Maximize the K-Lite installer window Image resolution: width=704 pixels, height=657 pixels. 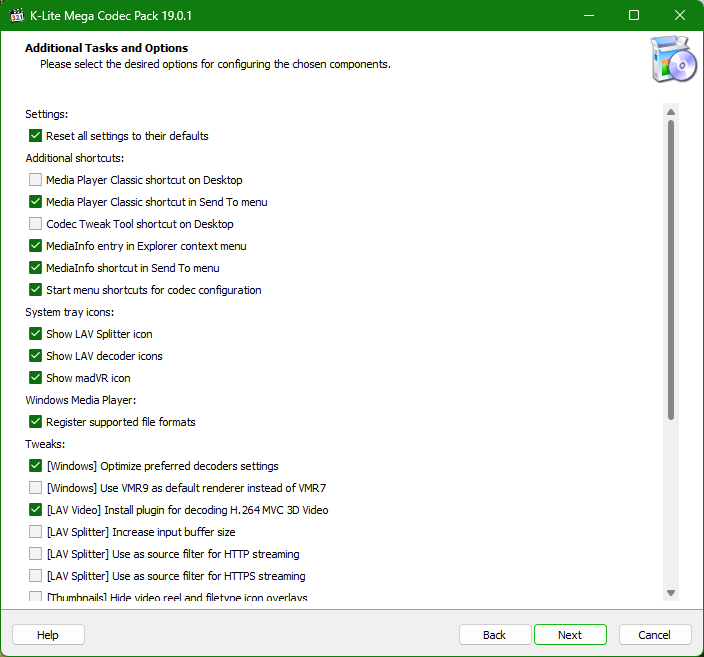(x=634, y=15)
